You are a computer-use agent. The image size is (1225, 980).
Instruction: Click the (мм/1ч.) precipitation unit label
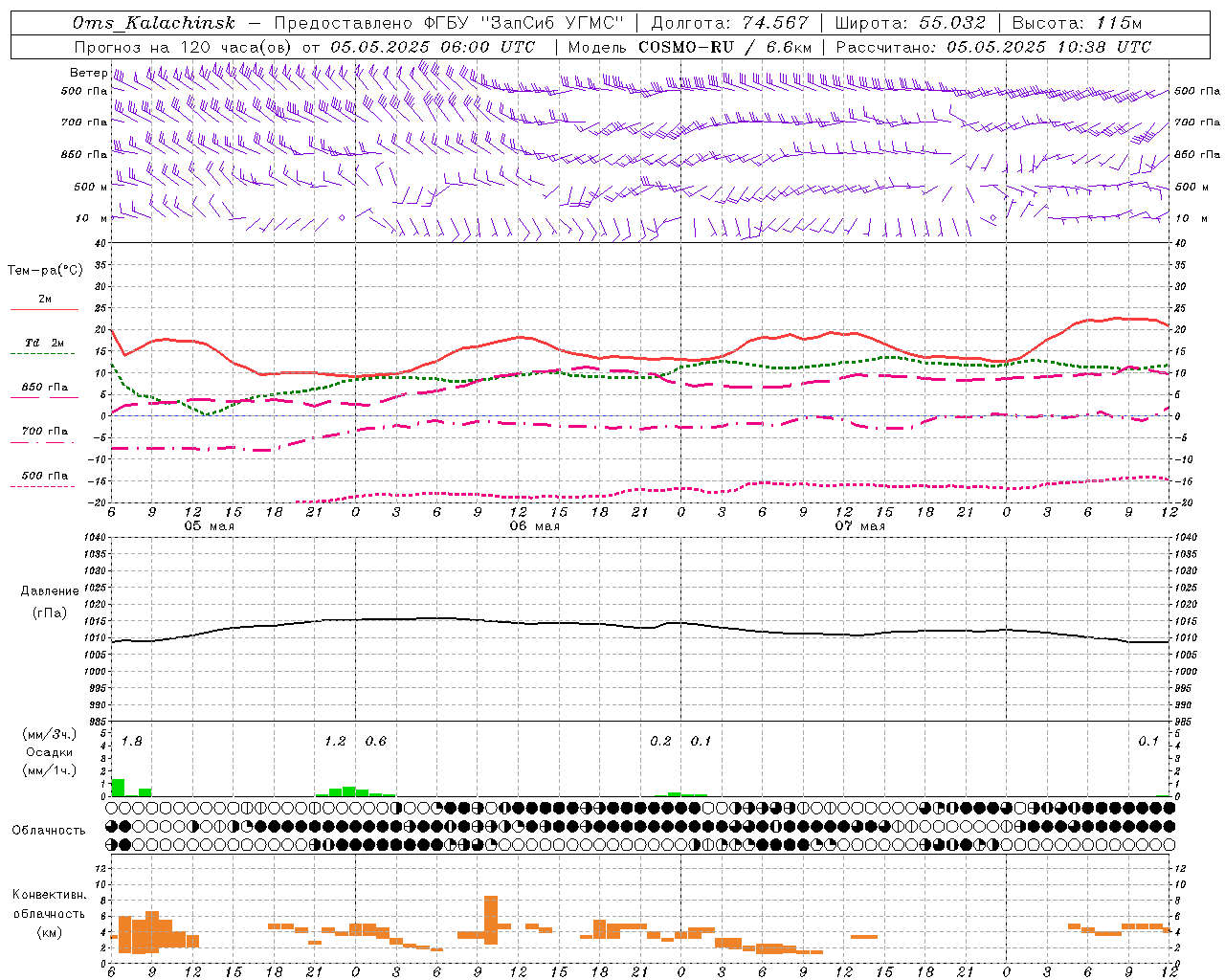pyautogui.click(x=50, y=770)
